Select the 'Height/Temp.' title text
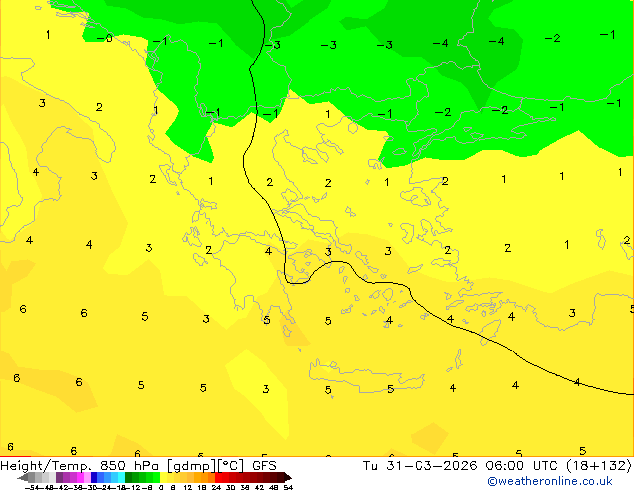This screenshot has height=490, width=634. tap(45, 466)
